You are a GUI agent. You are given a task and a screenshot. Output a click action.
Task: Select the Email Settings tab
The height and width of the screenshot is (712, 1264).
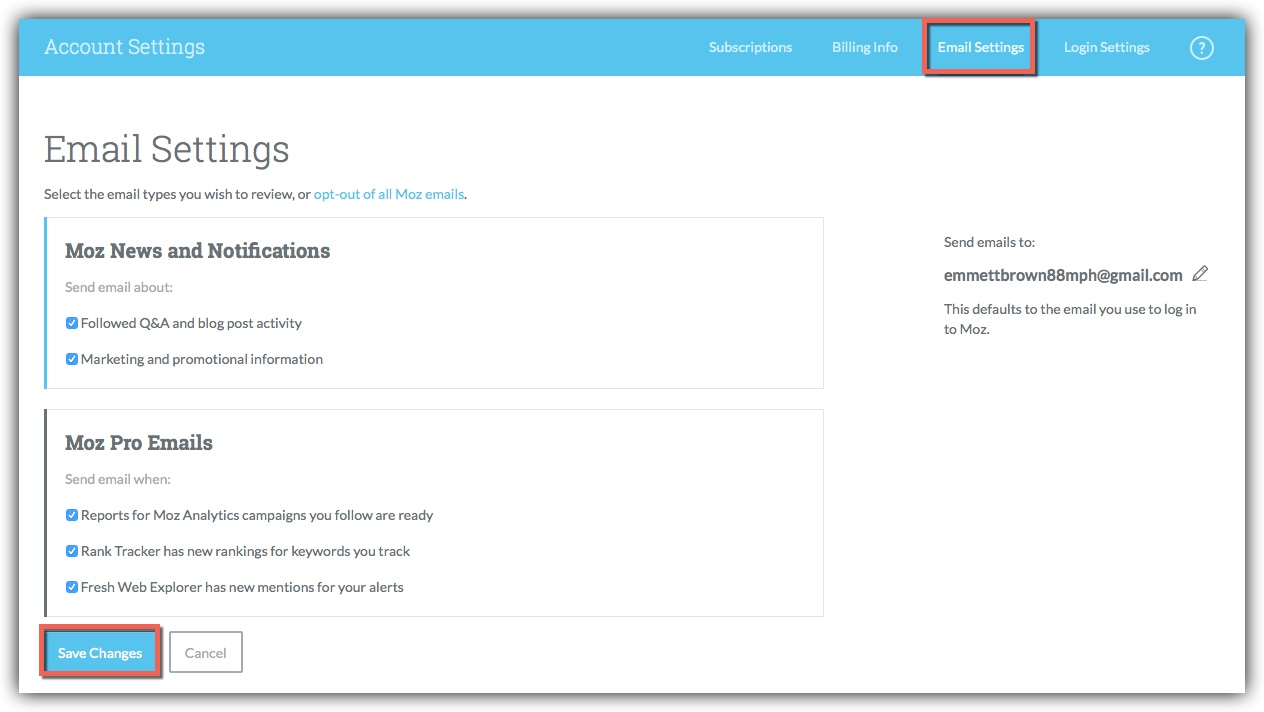(x=980, y=47)
